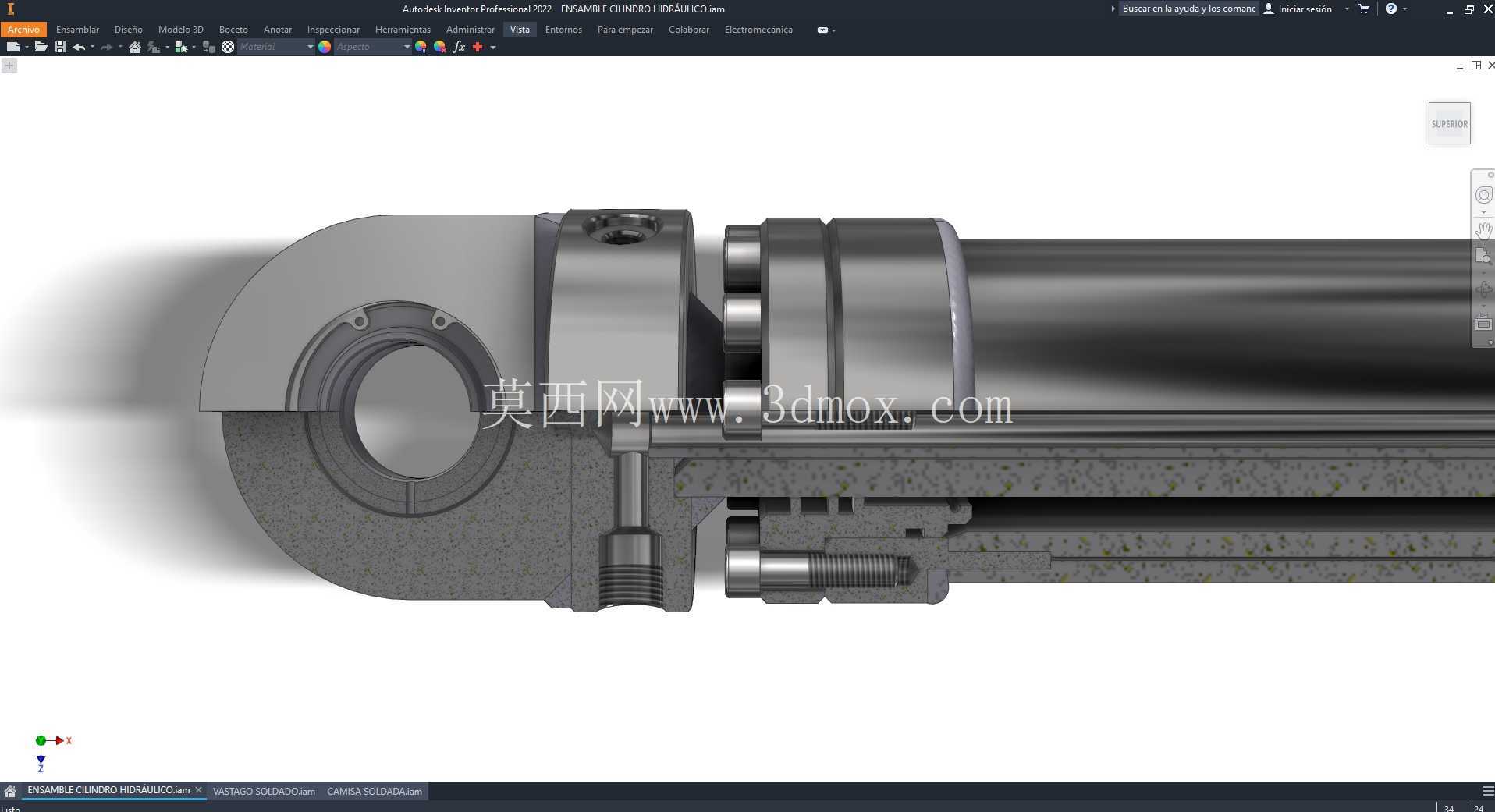Click the document tabs home icon
1495x812 pixels.
(x=10, y=791)
